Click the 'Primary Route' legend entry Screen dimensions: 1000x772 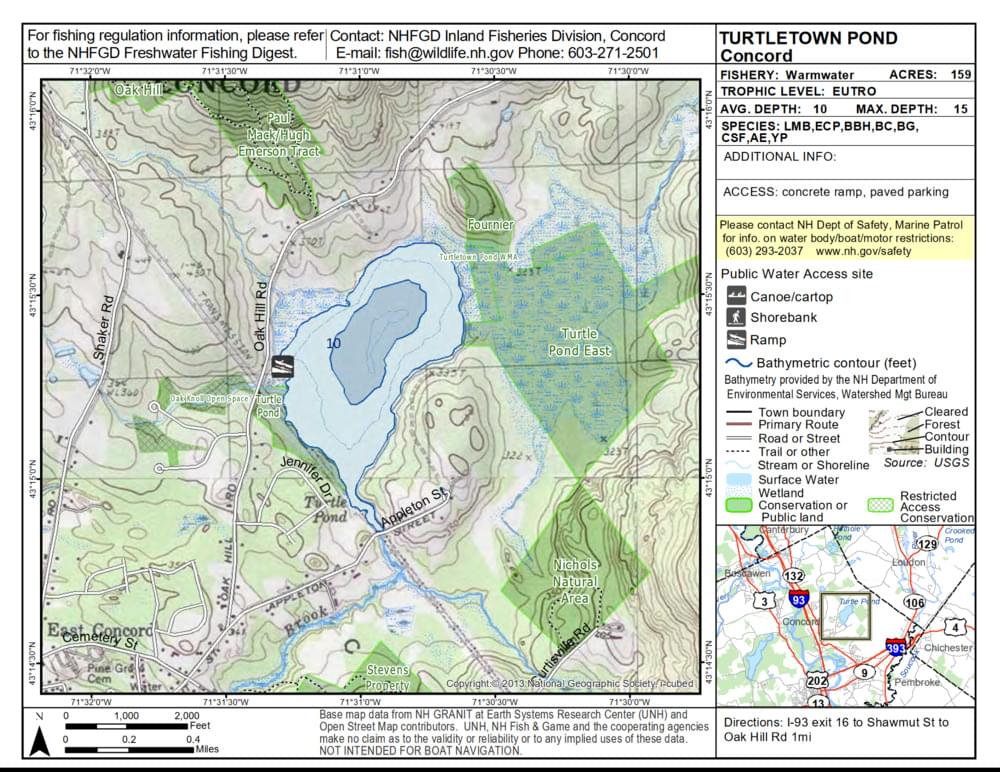click(798, 424)
